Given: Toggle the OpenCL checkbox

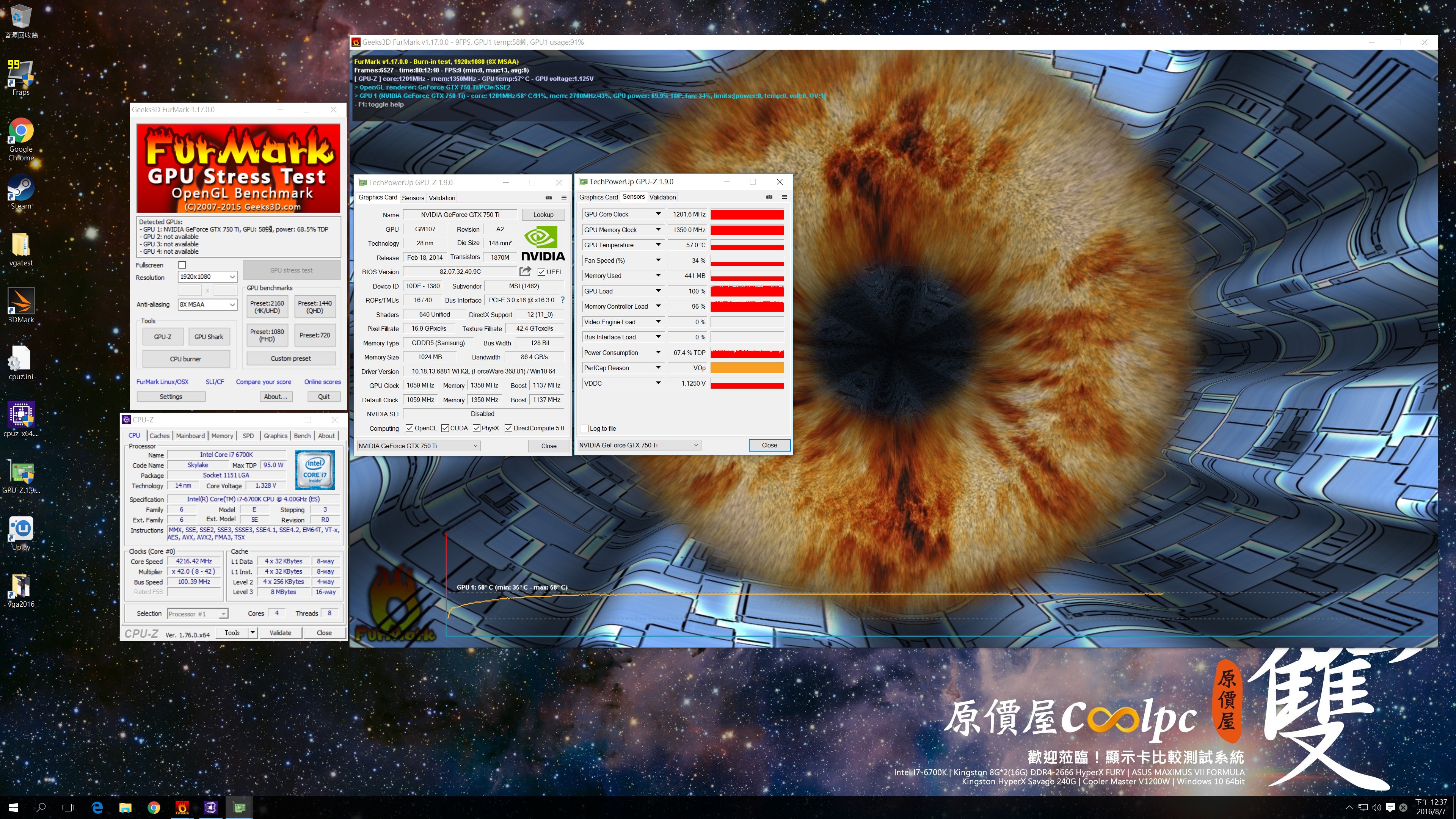Looking at the screenshot, I should pos(409,428).
